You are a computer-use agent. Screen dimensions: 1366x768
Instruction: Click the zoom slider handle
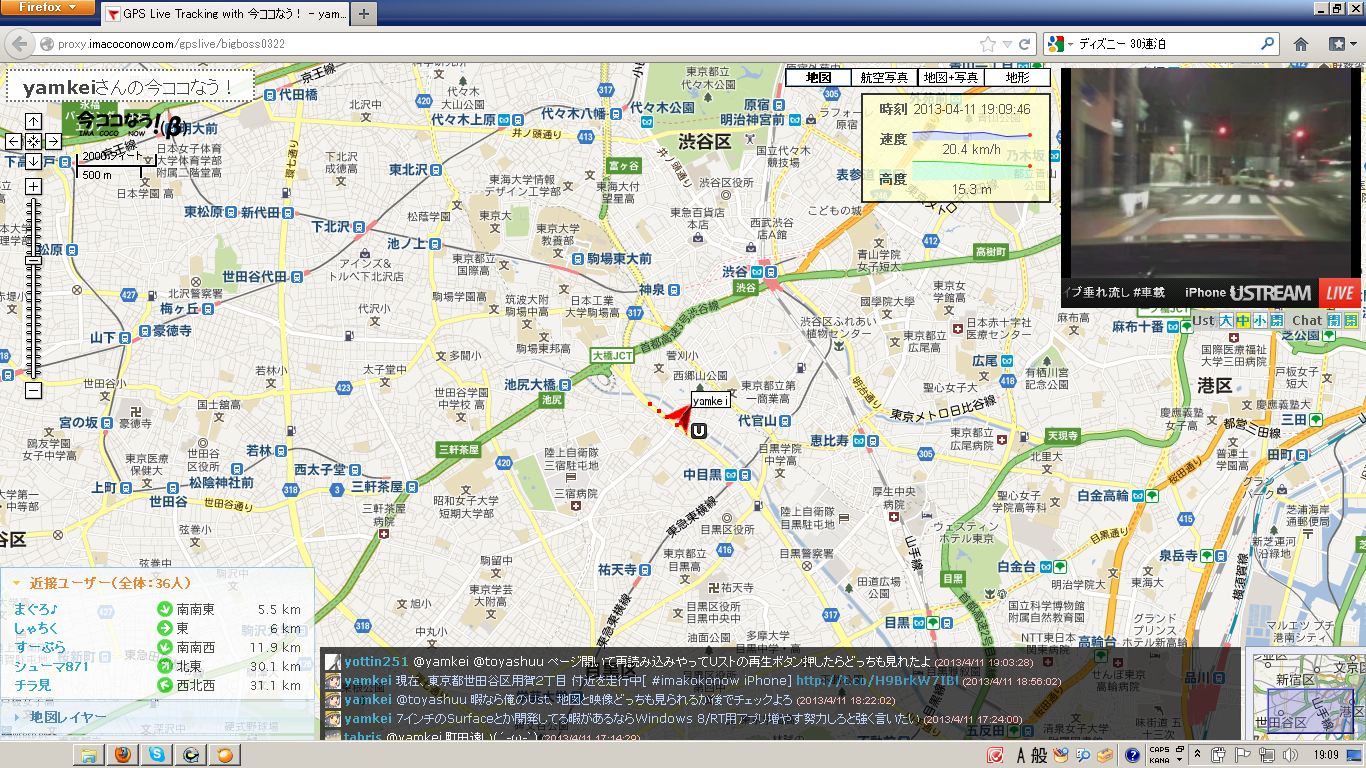33,259
